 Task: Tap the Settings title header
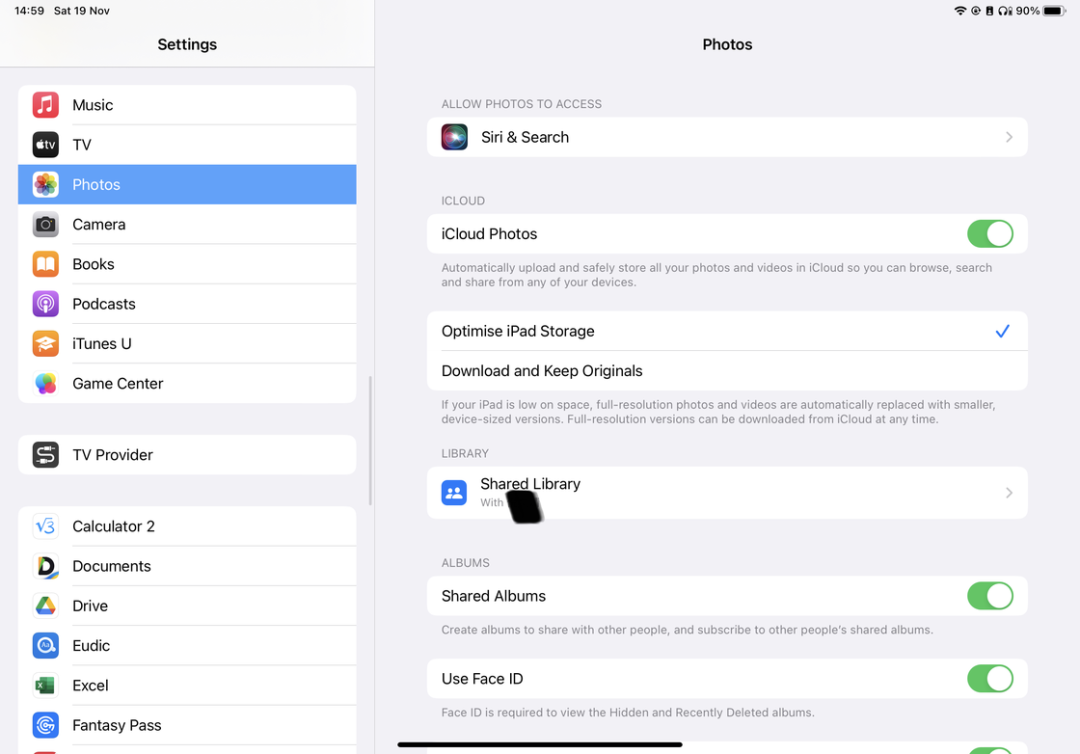(x=187, y=44)
